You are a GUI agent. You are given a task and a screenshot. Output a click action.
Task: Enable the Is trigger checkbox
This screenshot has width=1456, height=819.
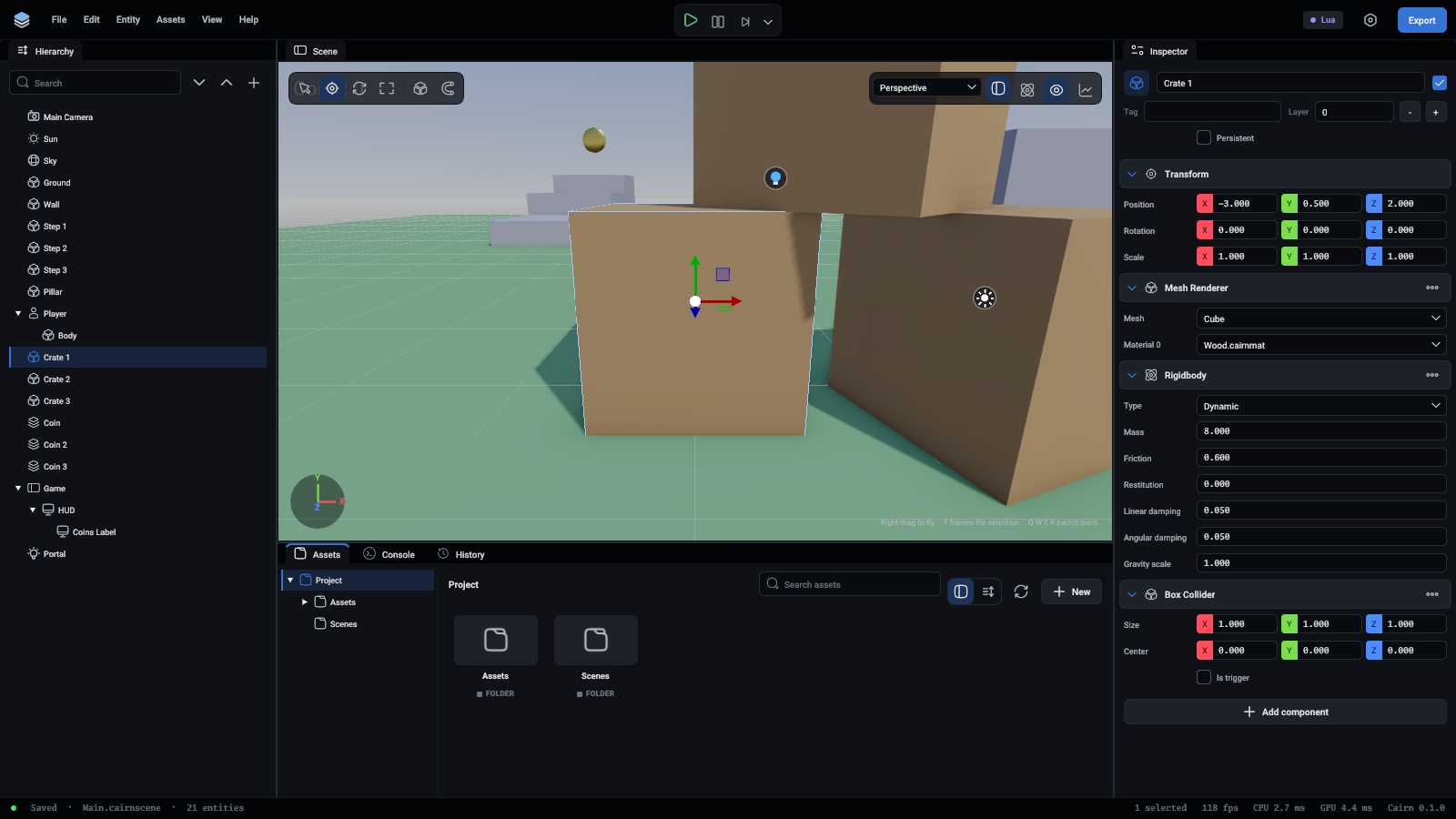pyautogui.click(x=1204, y=677)
